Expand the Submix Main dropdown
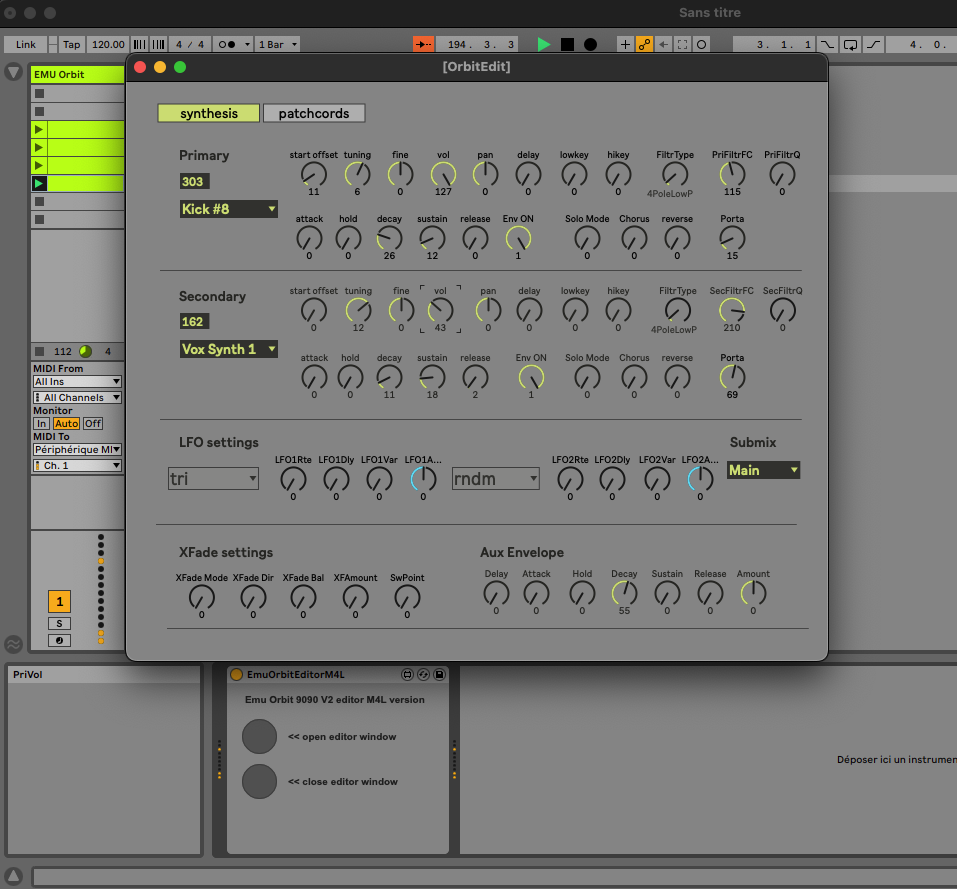Screen dimensions: 957x889 (x=763, y=470)
